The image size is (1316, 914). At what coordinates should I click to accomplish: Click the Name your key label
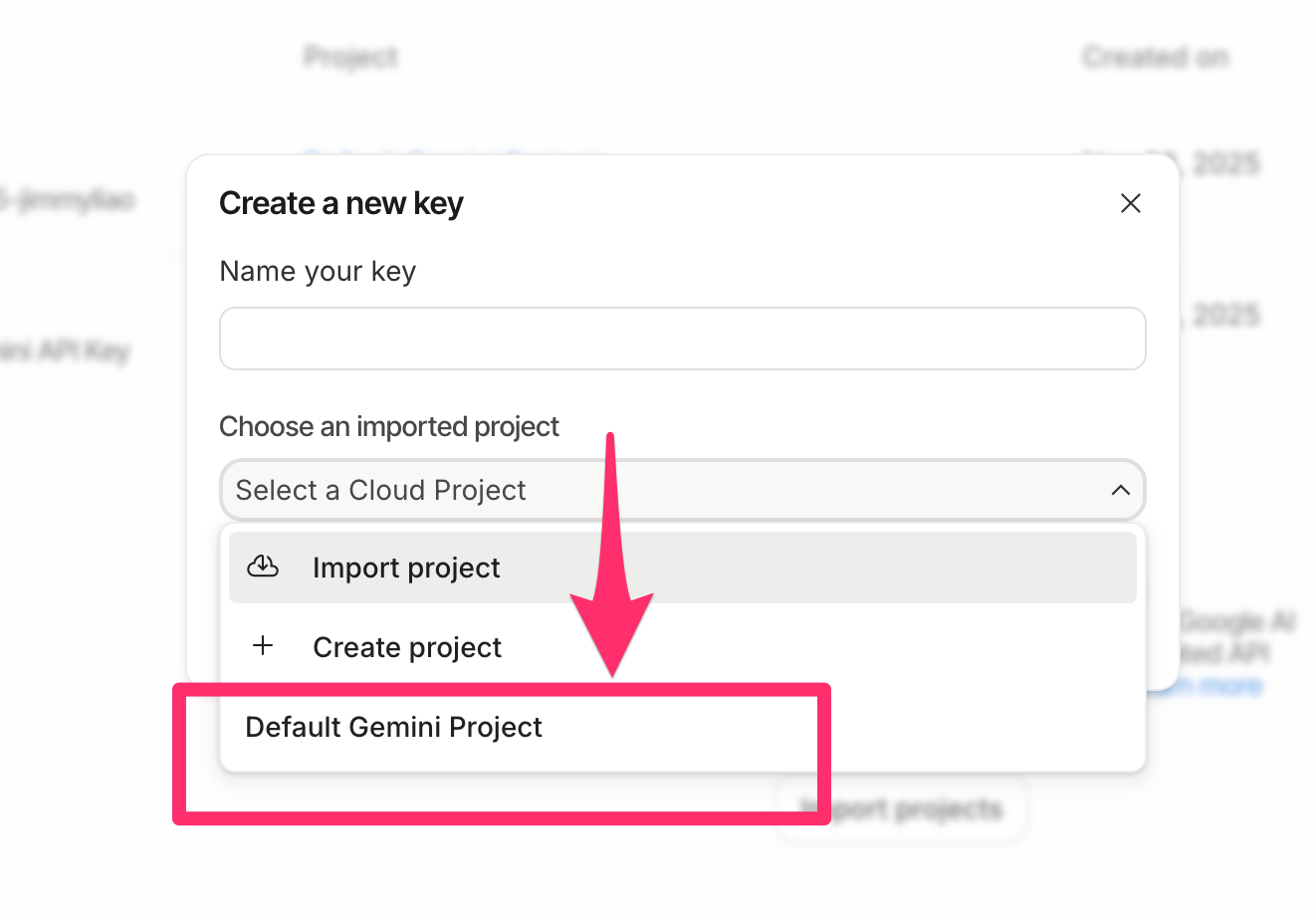click(x=318, y=272)
